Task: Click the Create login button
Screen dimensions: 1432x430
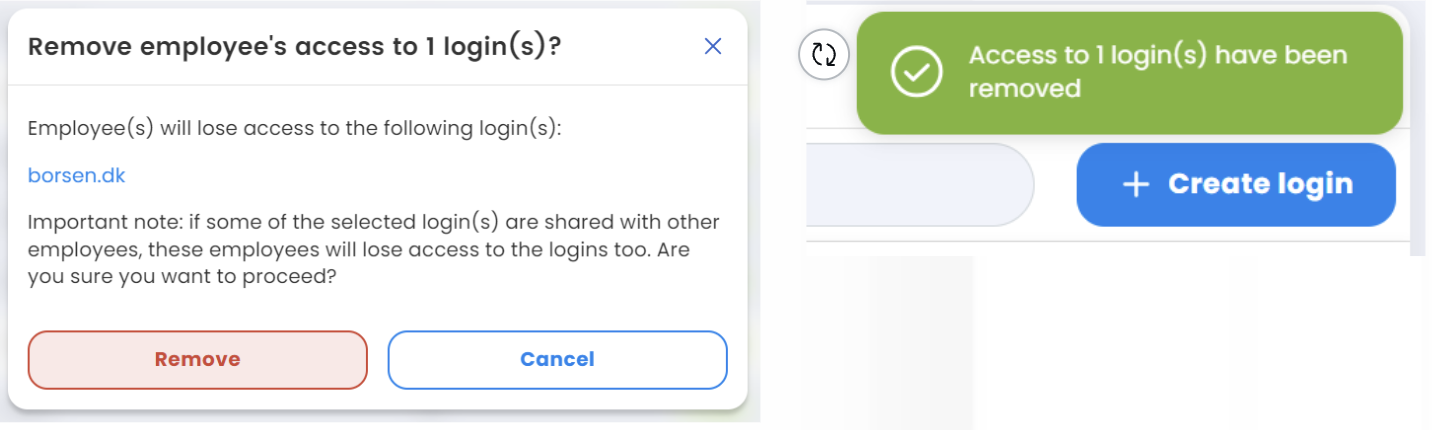Action: pos(1236,184)
